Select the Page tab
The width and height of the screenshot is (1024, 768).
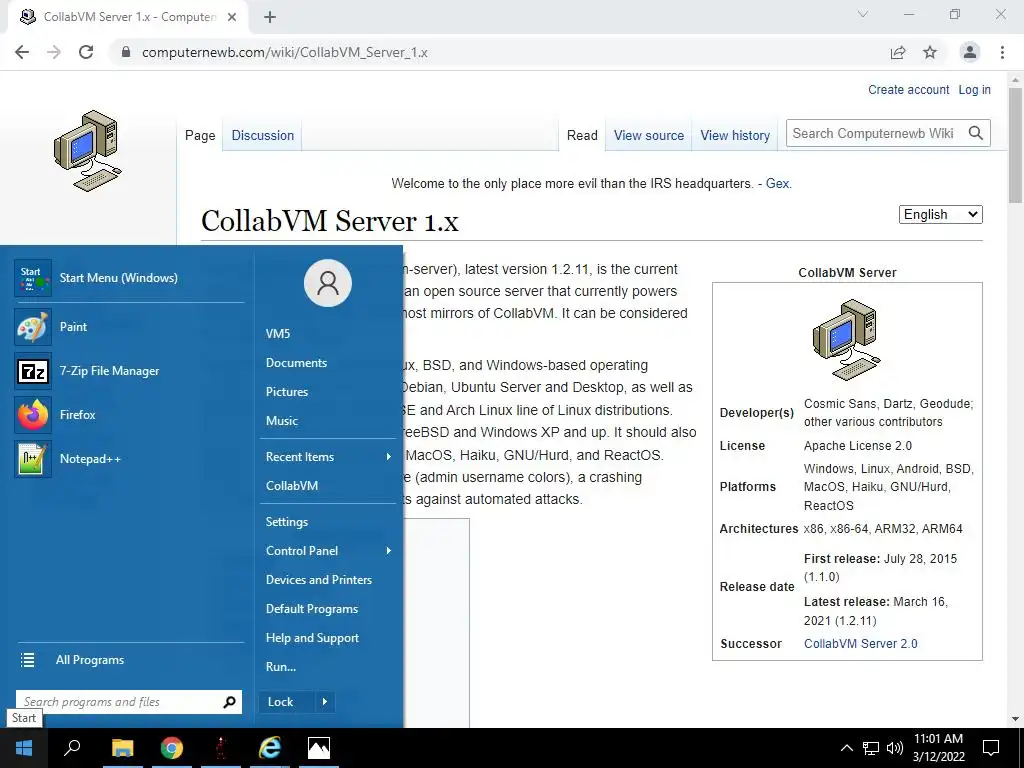tap(200, 135)
